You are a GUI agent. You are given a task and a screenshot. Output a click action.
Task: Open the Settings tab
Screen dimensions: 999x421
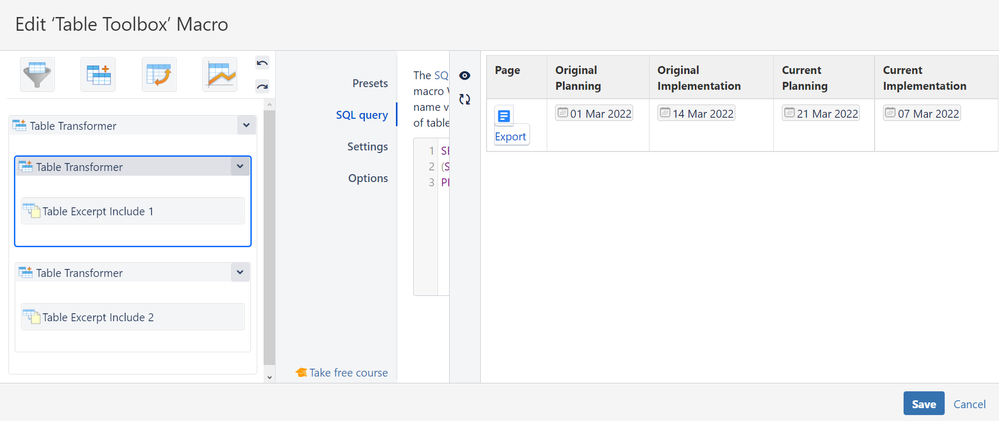coord(368,146)
